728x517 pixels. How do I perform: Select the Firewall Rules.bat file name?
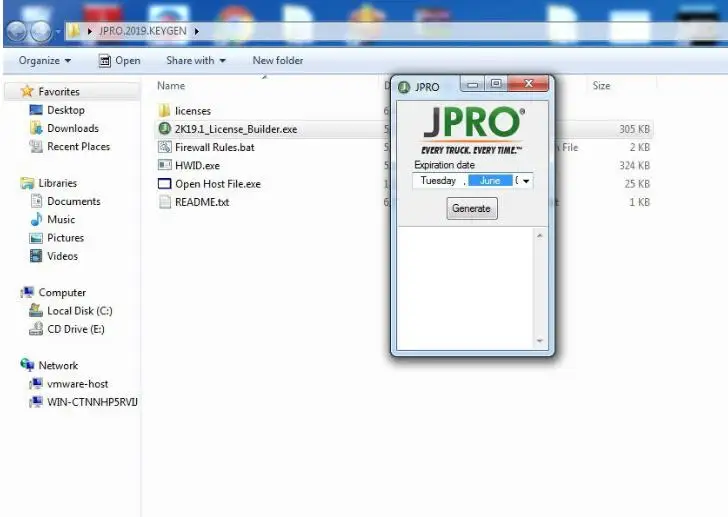[x=214, y=147]
